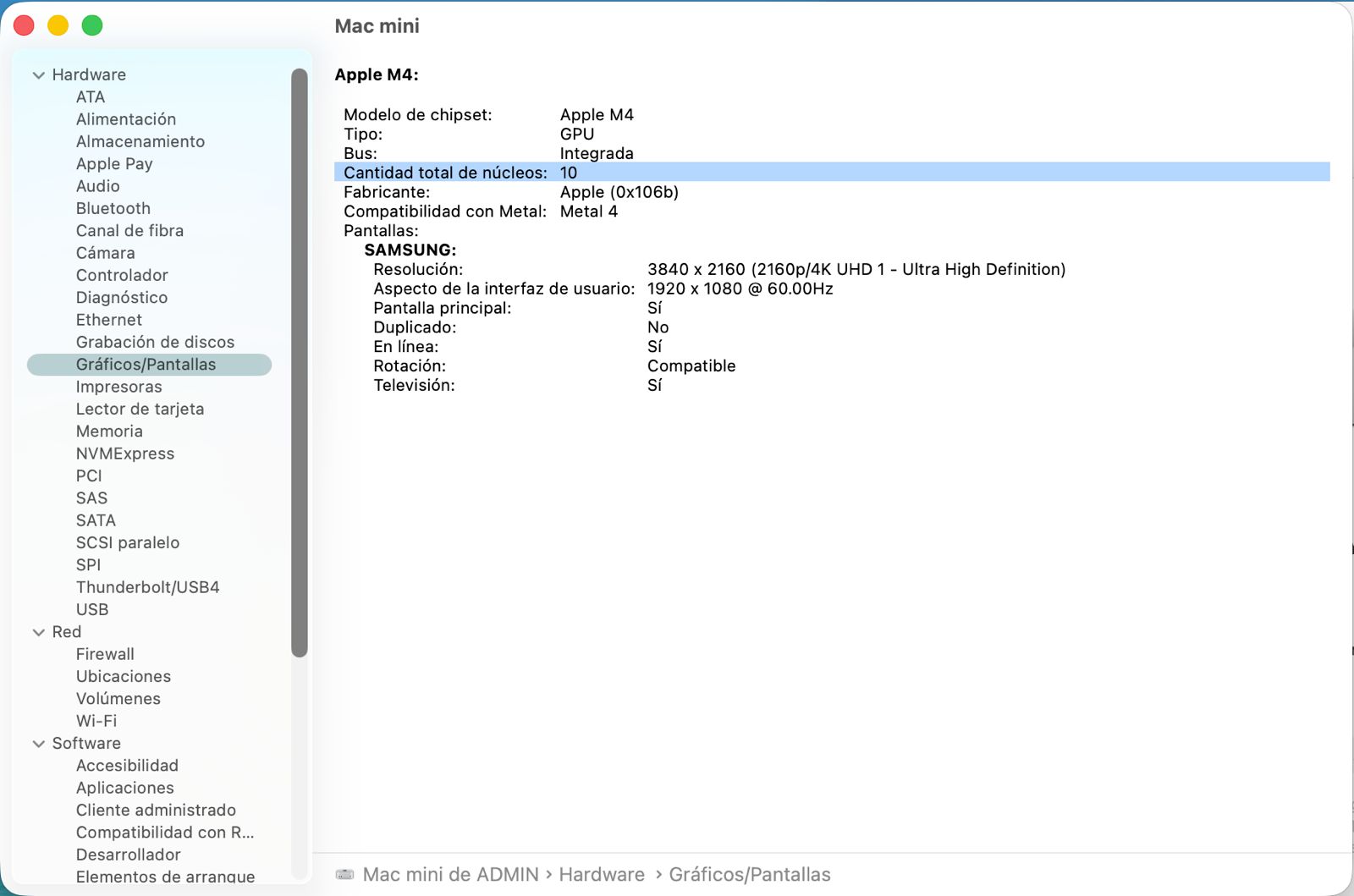The width and height of the screenshot is (1354, 896).
Task: Click the Software section label
Action: [86, 743]
